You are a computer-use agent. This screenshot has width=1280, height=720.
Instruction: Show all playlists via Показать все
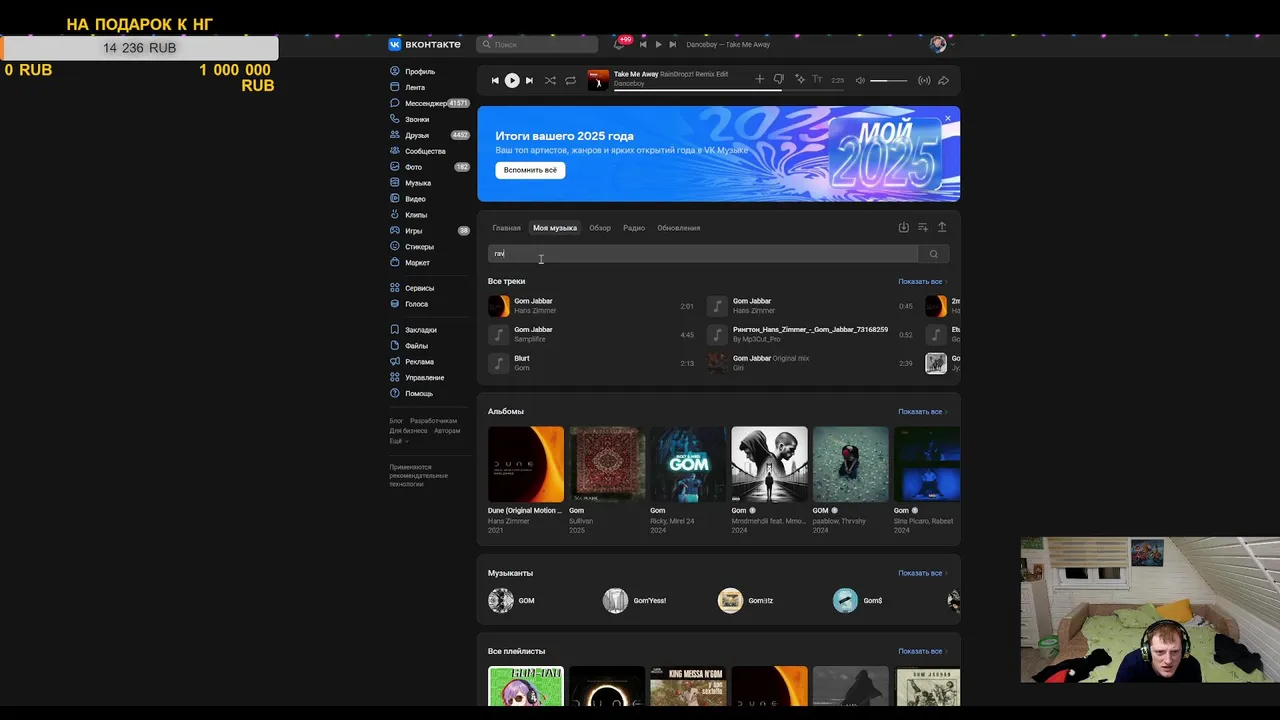922,652
